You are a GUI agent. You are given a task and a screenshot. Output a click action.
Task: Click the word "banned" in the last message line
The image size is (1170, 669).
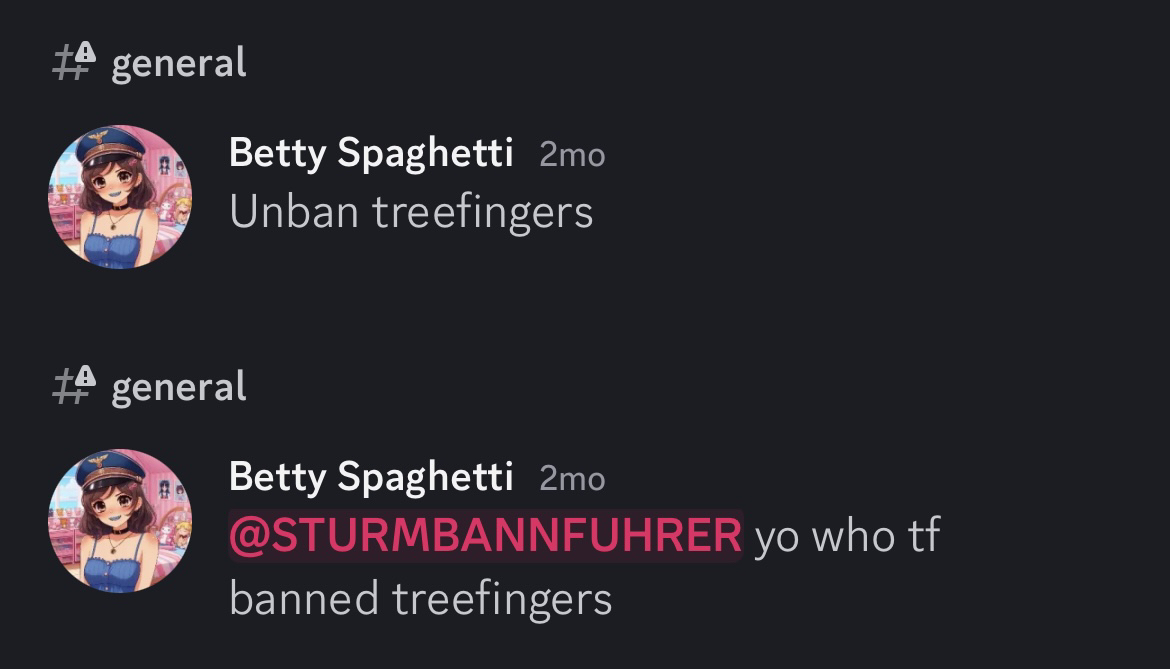[x=304, y=599]
